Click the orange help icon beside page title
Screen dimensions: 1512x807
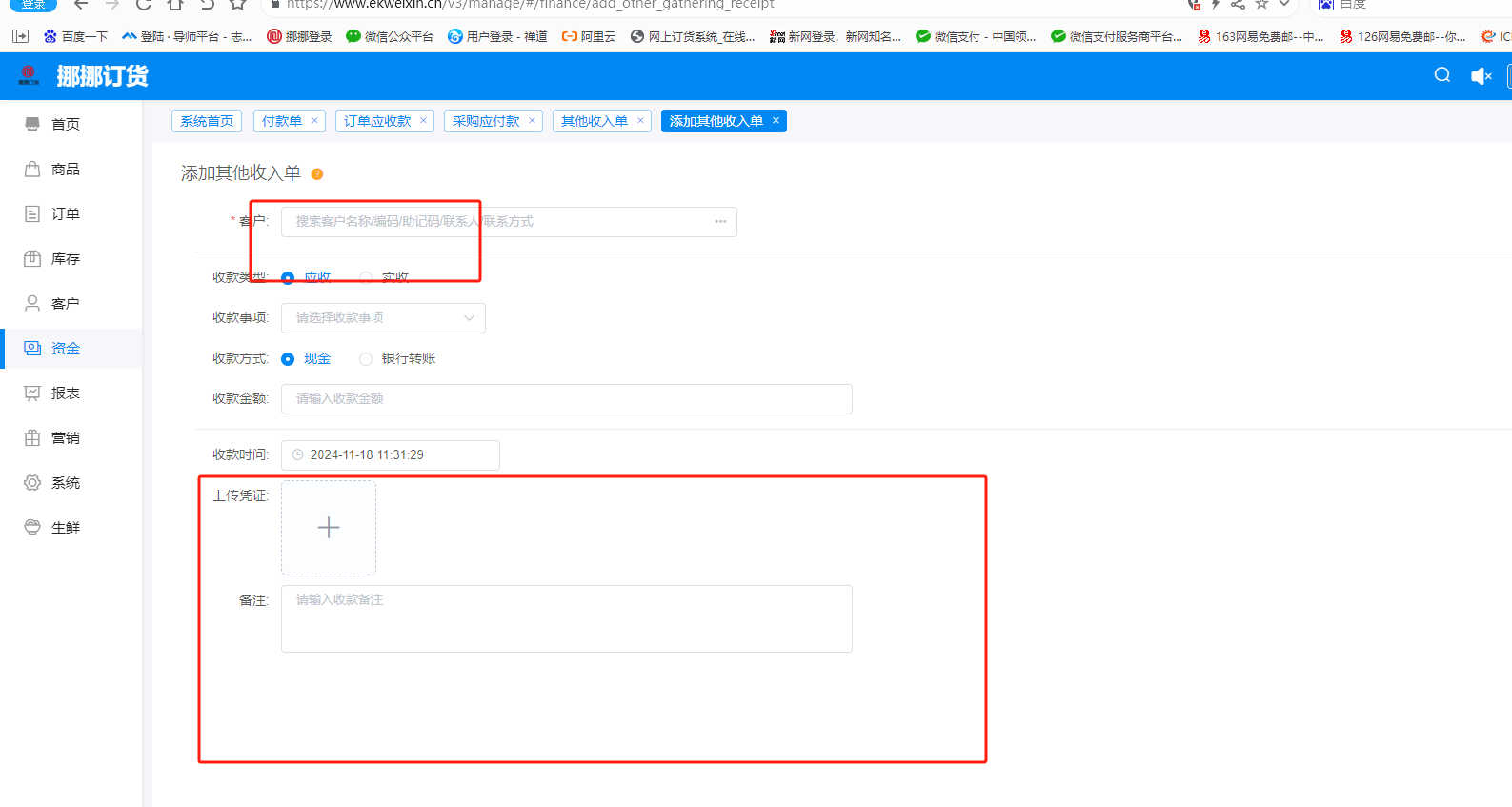(x=317, y=174)
